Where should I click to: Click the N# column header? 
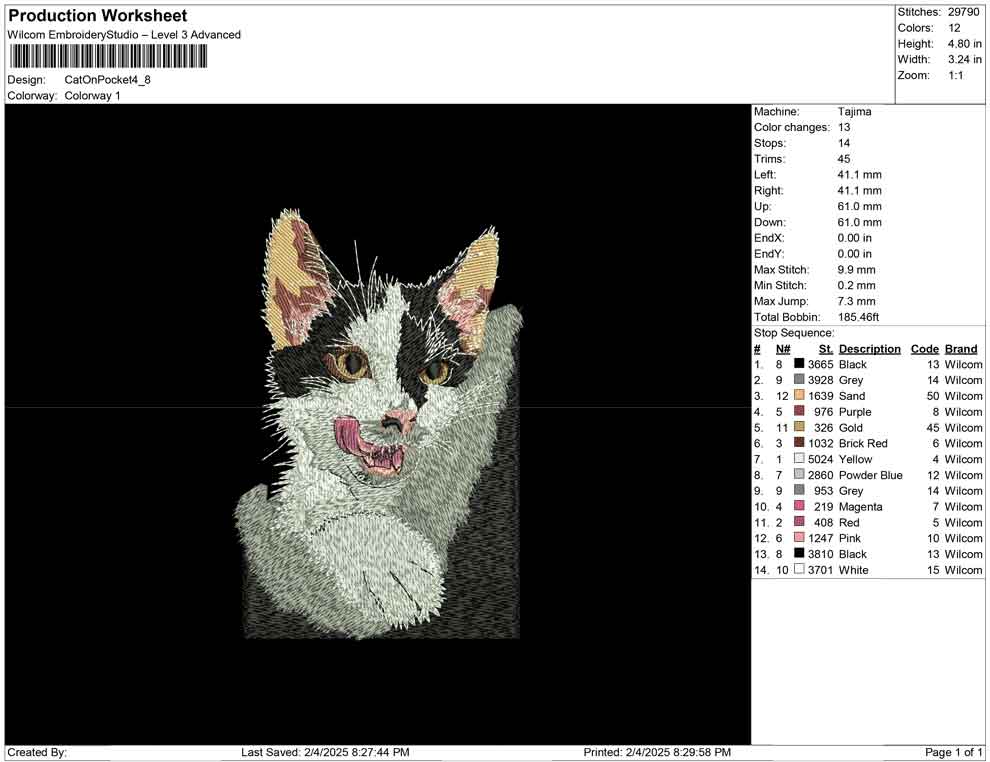[783, 349]
